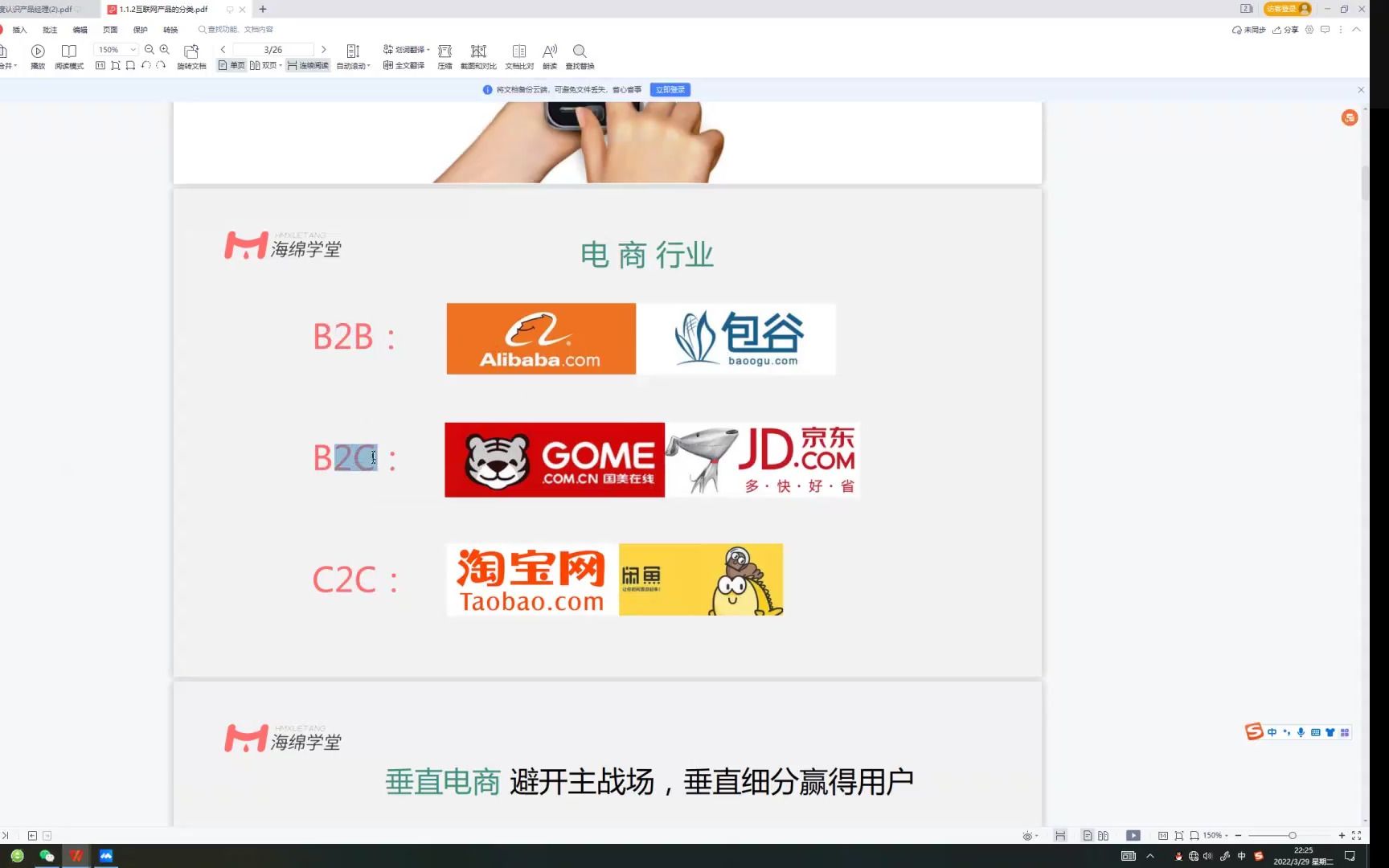Click the settings gear icon top right
Viewport: 1389px width, 868px height.
coord(1309,30)
